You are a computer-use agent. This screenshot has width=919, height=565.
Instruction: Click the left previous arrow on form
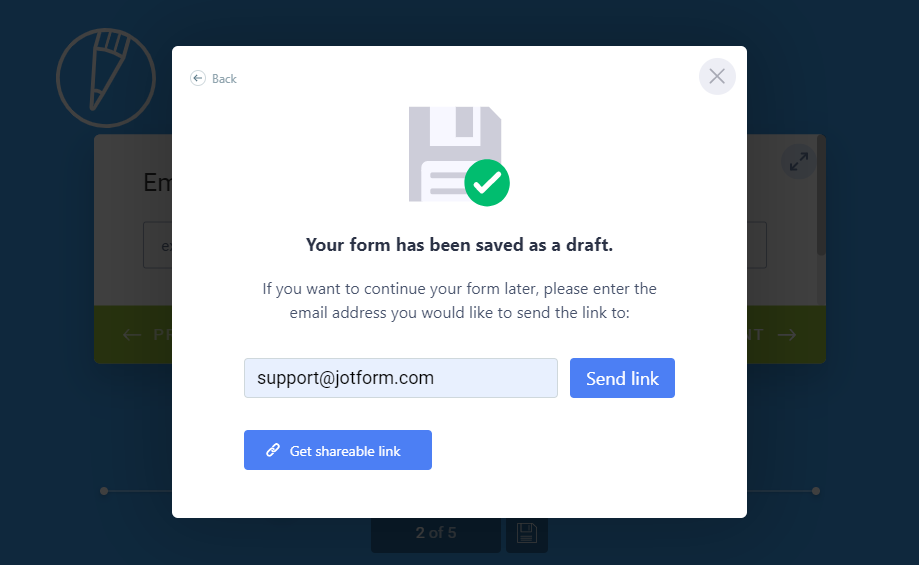tap(132, 335)
